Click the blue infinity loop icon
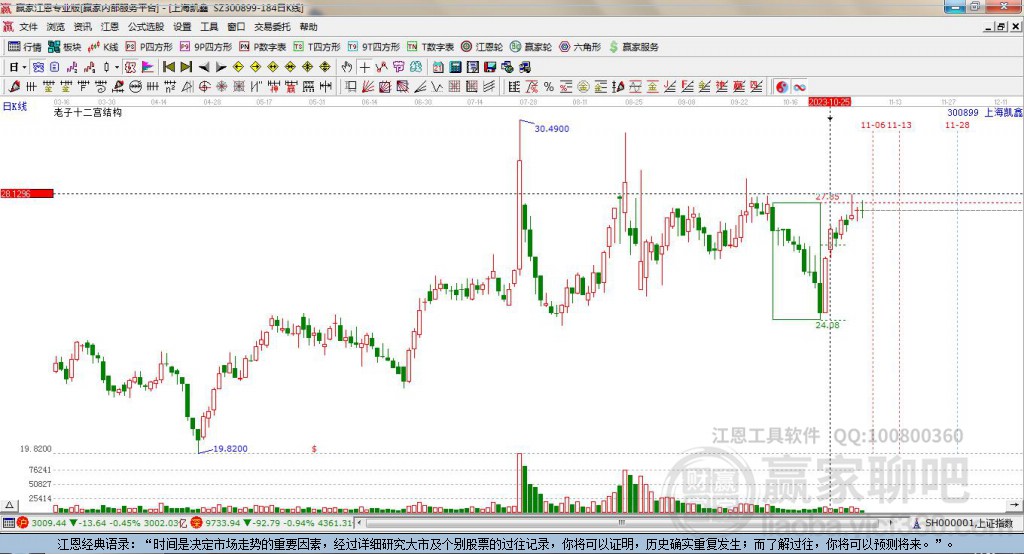 click(799, 86)
